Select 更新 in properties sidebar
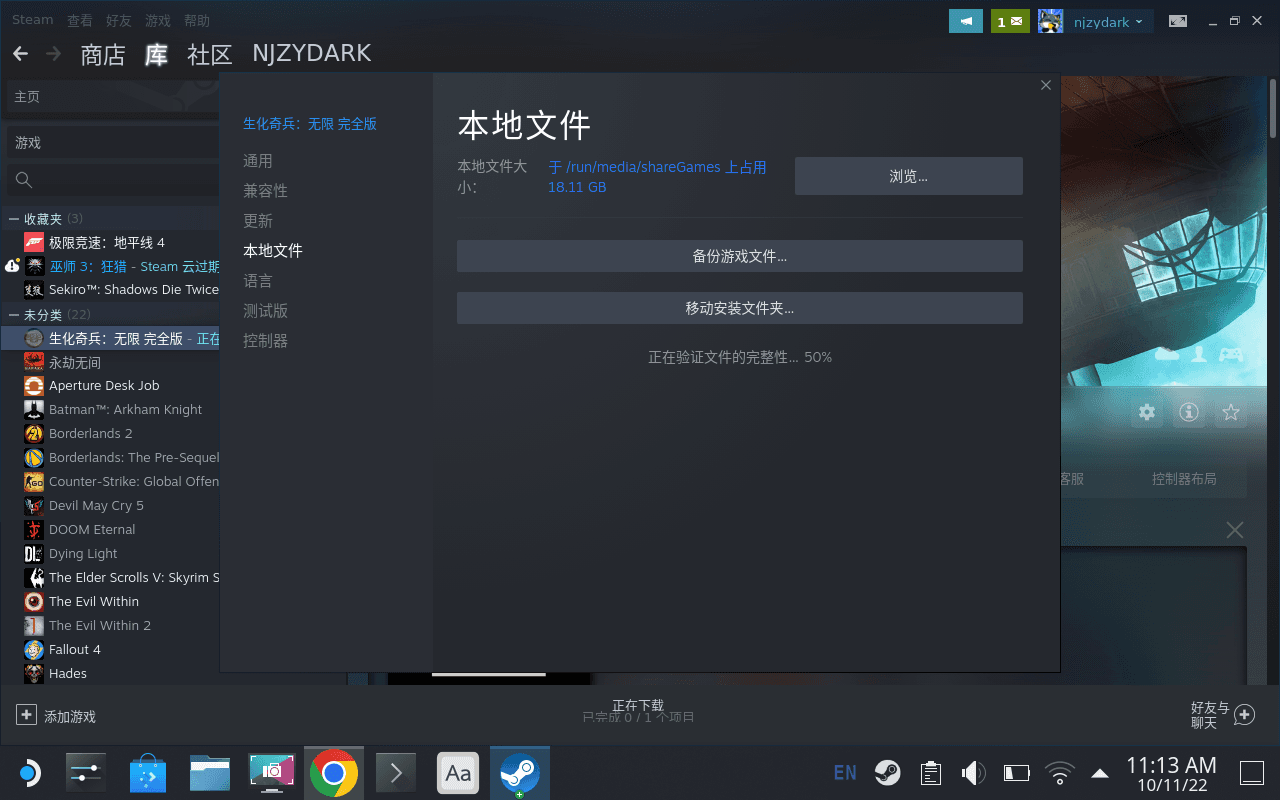Viewport: 1280px width, 800px height. coord(258,221)
